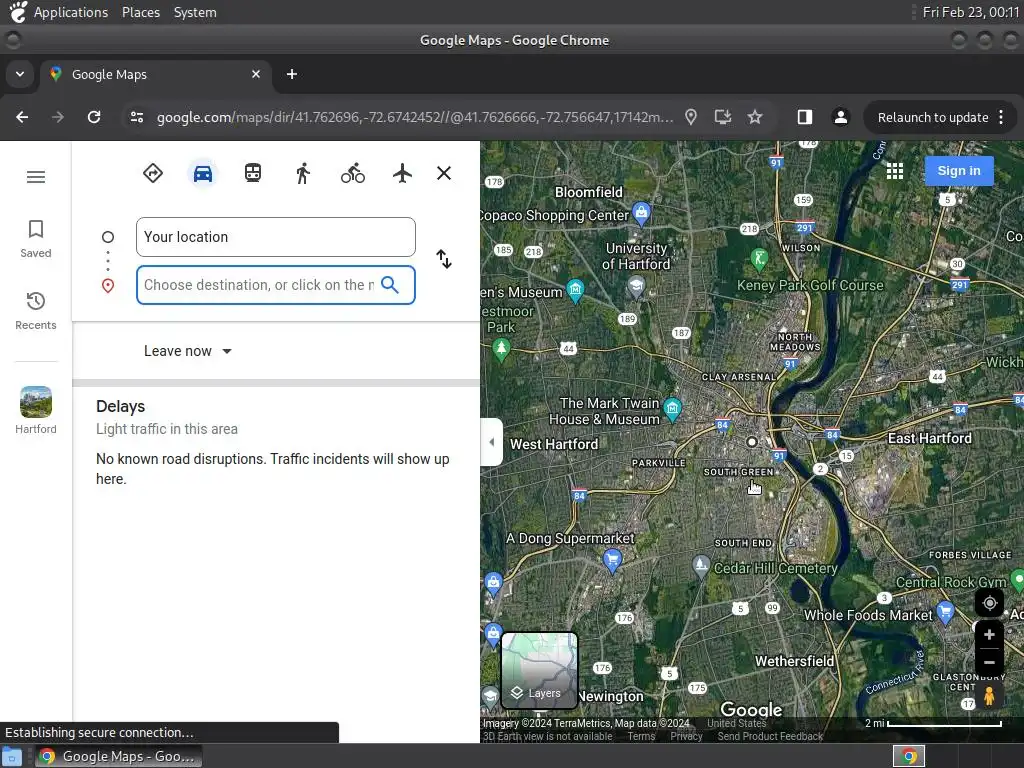Screen dimensions: 1024x768
Task: Toggle Chrome side panel
Action: click(x=805, y=117)
